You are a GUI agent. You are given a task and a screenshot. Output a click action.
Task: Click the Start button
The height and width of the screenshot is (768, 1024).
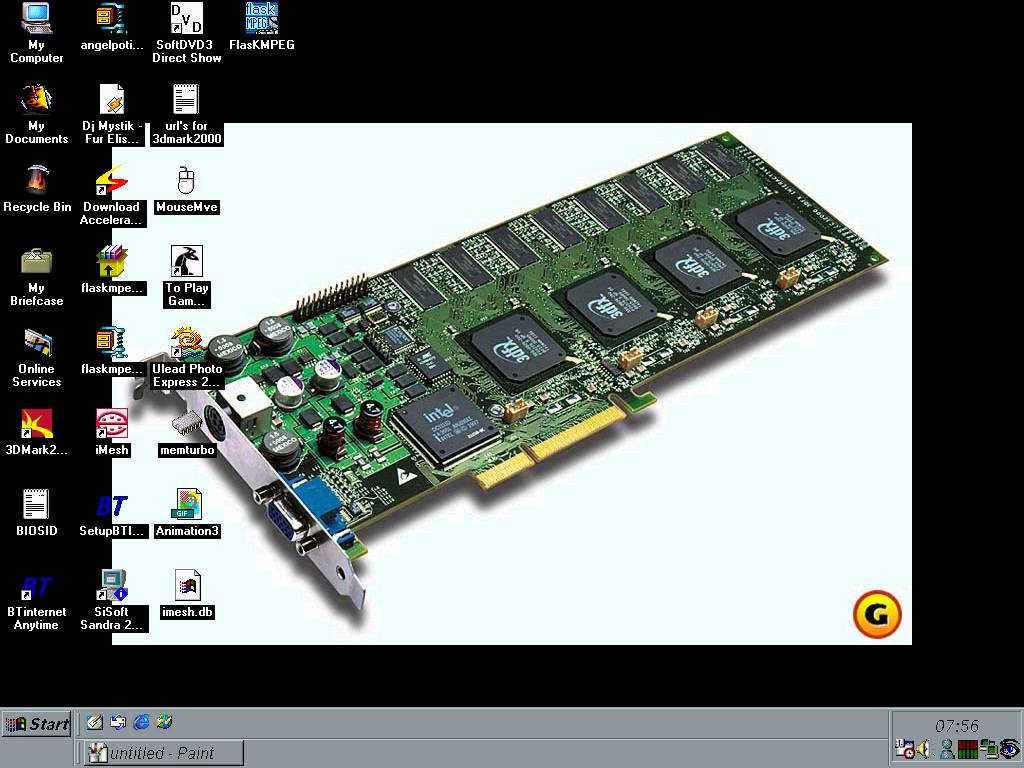tap(37, 724)
